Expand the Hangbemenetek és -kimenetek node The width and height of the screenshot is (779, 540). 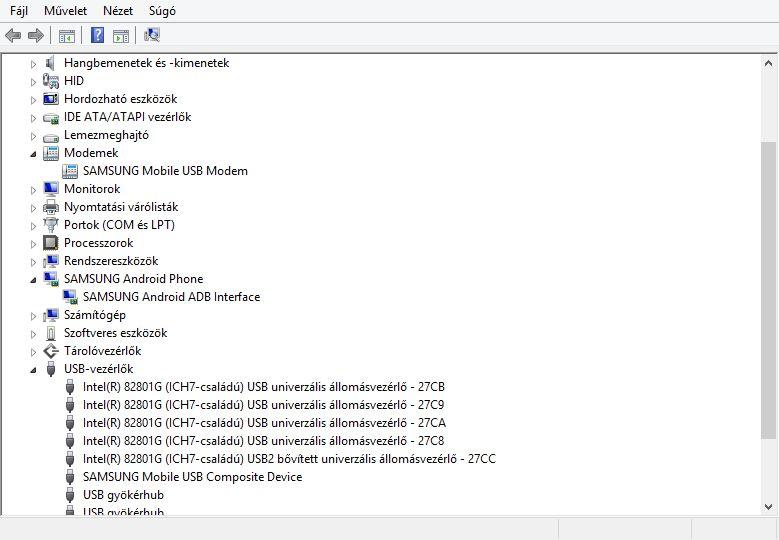coord(33,64)
